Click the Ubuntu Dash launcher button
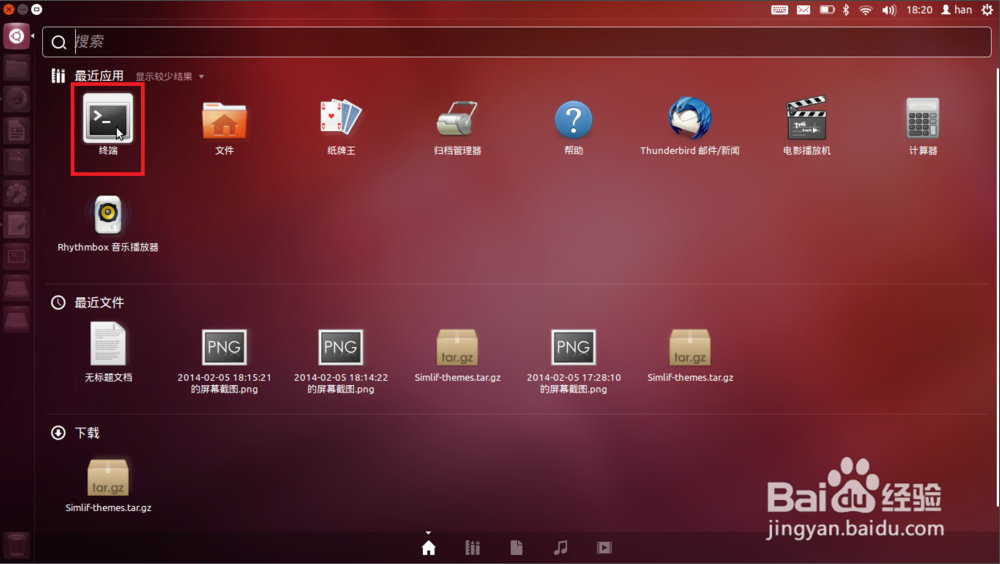 17,36
